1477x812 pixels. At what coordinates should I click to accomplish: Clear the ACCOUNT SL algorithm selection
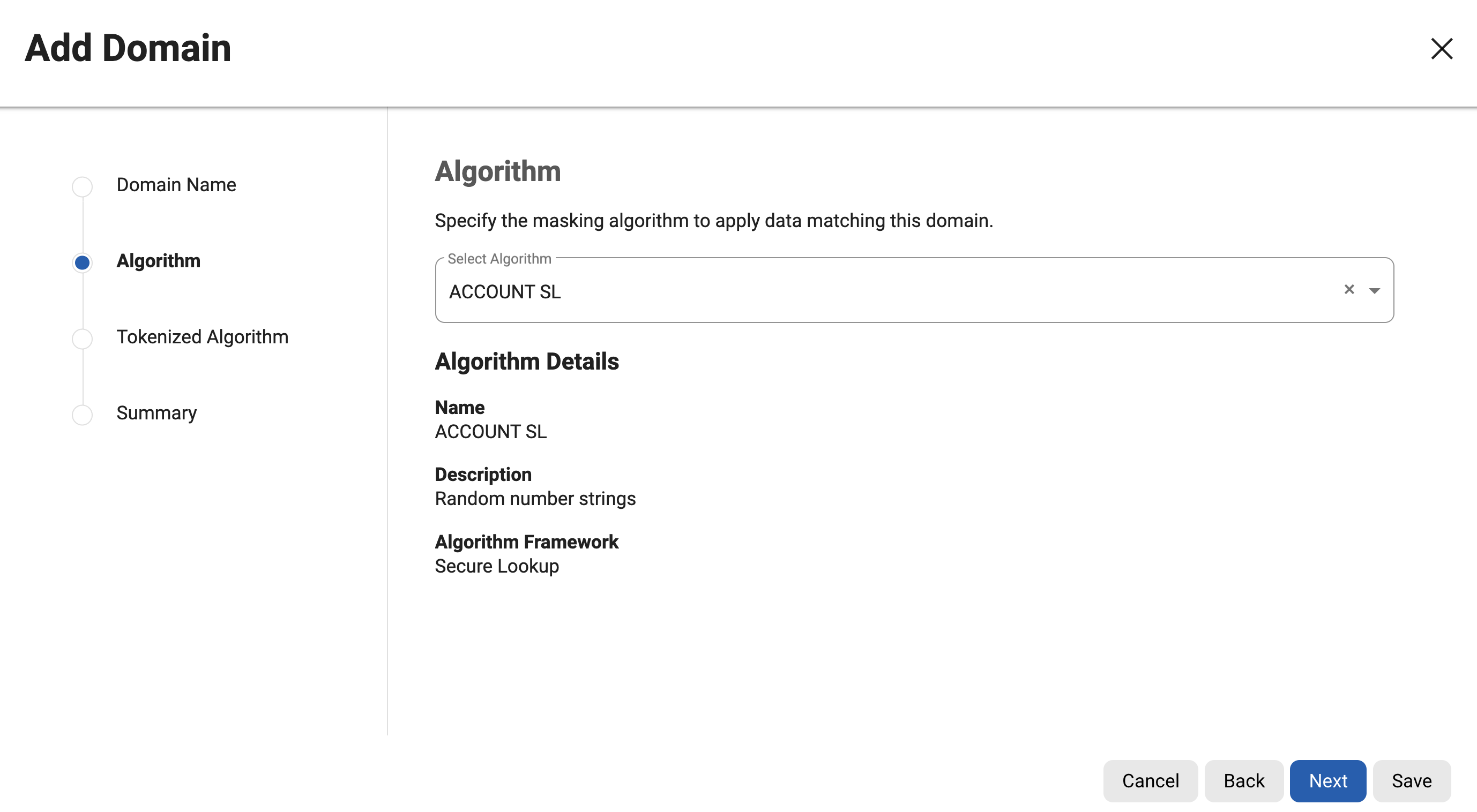pyautogui.click(x=1348, y=290)
